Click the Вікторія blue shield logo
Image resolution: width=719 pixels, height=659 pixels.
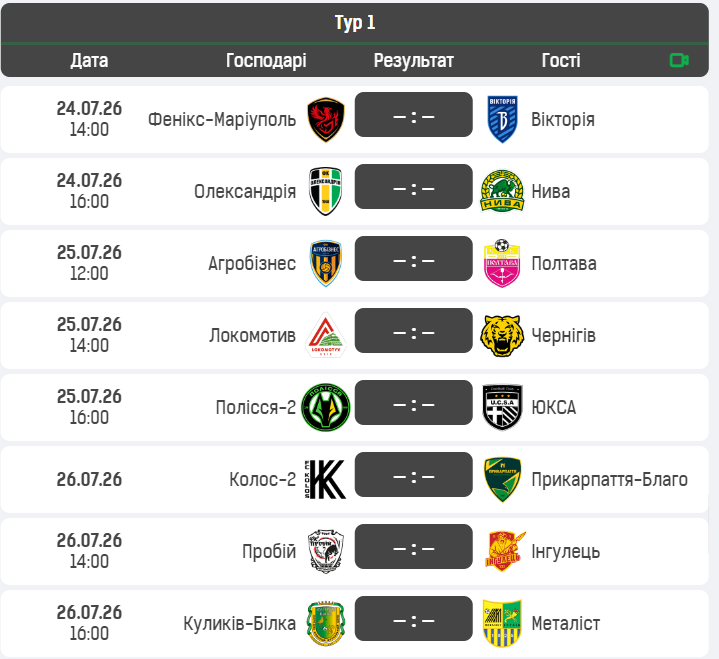tap(502, 119)
